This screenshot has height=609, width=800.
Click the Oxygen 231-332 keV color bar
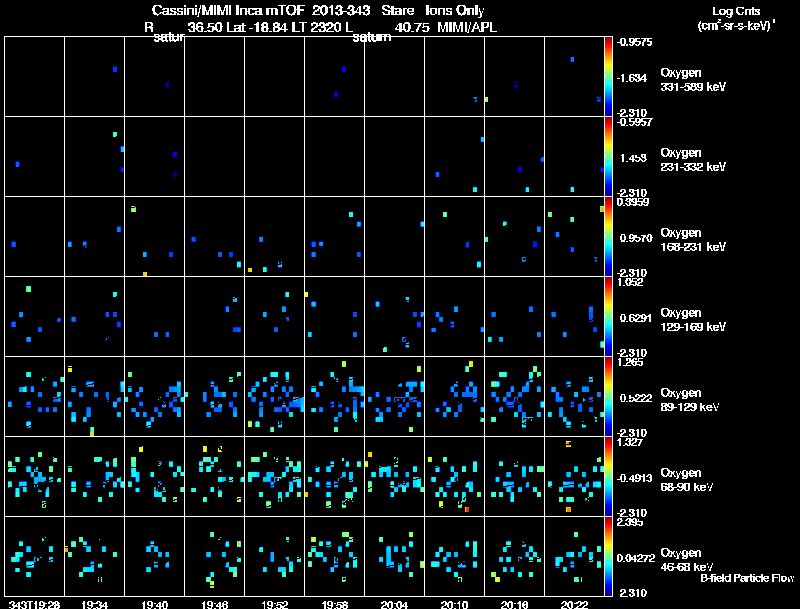(x=609, y=156)
